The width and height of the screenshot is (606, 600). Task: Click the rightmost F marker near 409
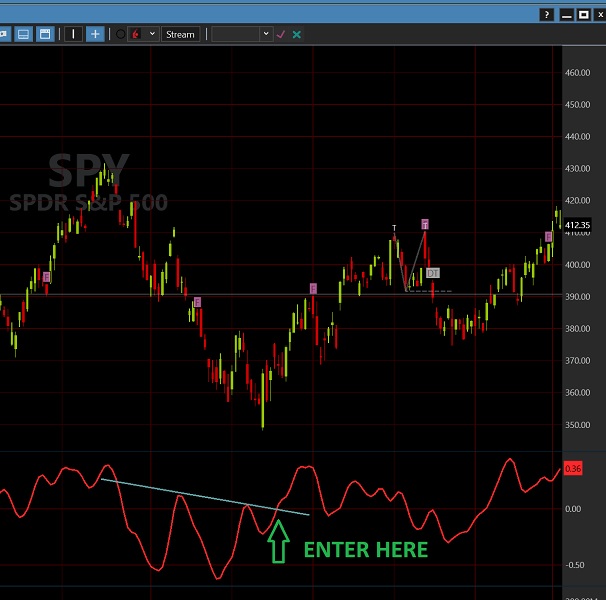[x=548, y=237]
